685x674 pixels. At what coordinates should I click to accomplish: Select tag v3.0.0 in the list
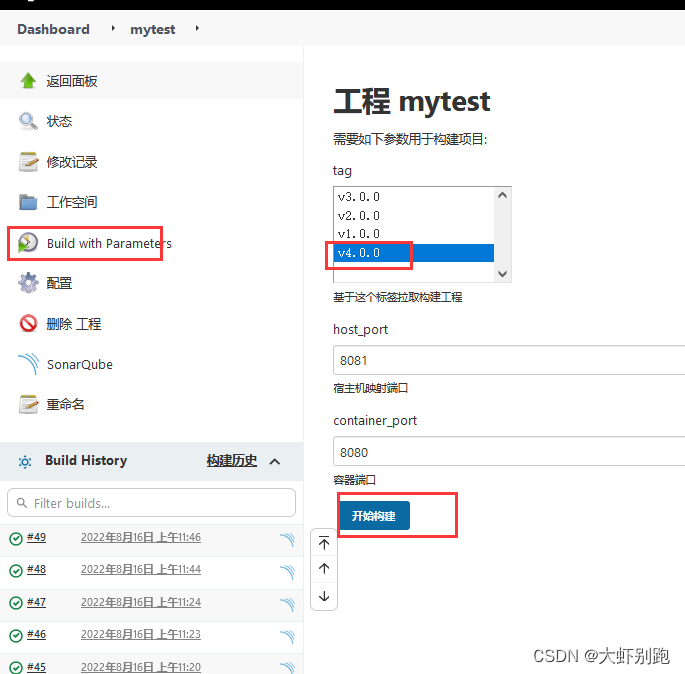click(x=359, y=197)
